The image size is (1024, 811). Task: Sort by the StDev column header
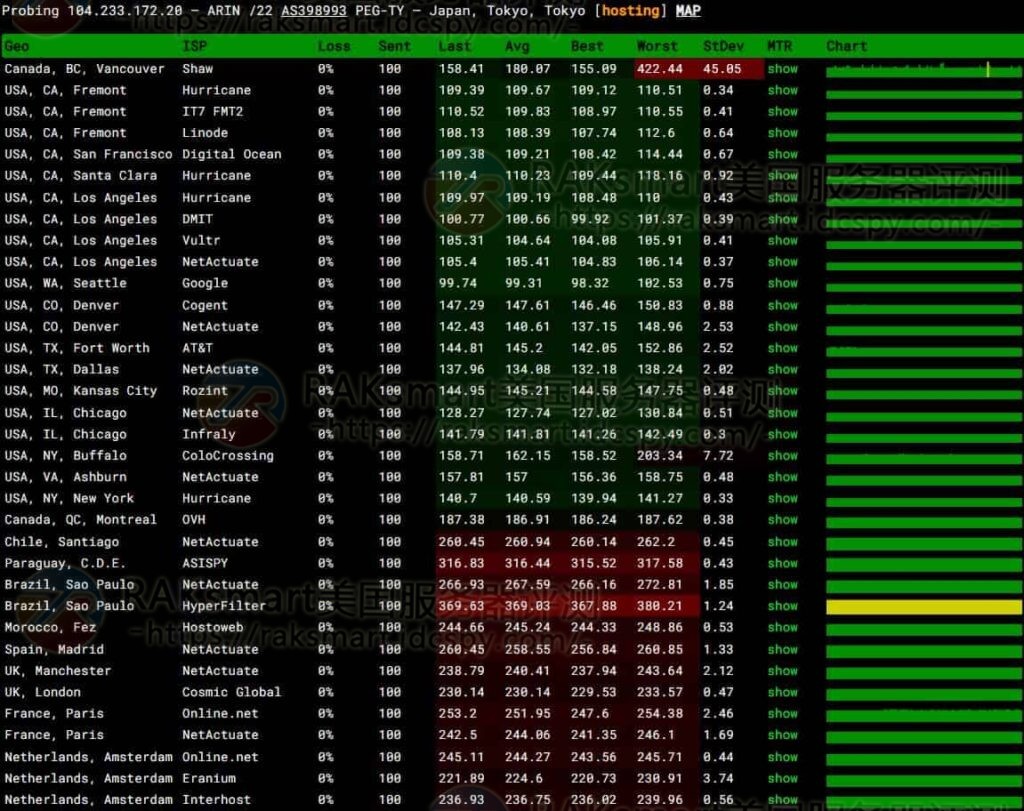coord(723,46)
